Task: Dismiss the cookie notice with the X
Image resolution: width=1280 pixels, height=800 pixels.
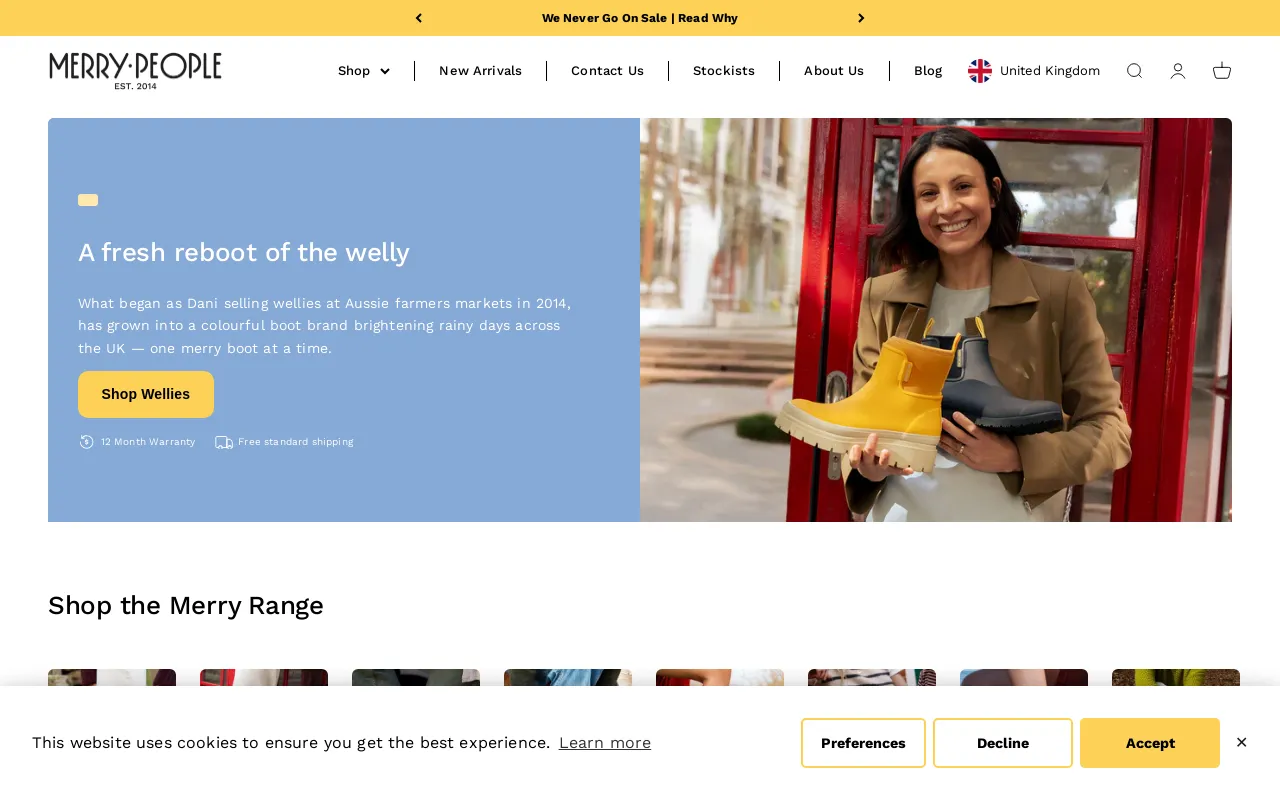Action: pos(1241,742)
